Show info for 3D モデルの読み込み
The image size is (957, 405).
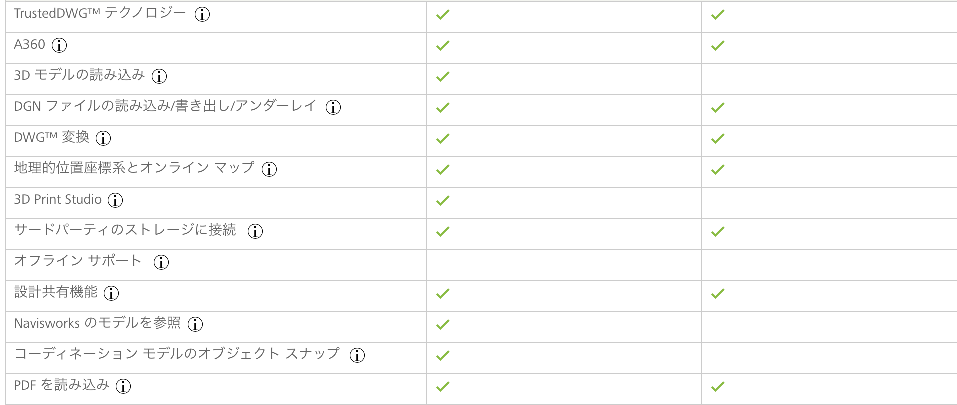pos(159,77)
